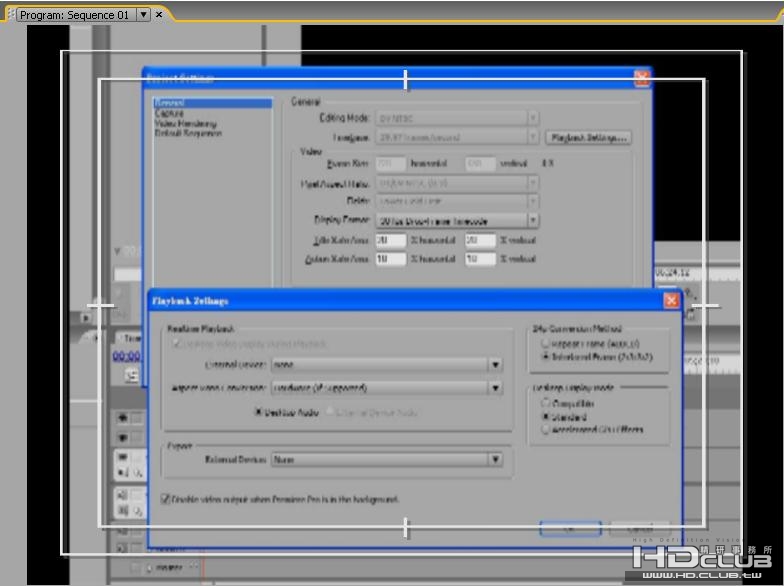Select the Program: Sequence 01 tab
The height and width of the screenshot is (586, 784).
pyautogui.click(x=74, y=15)
